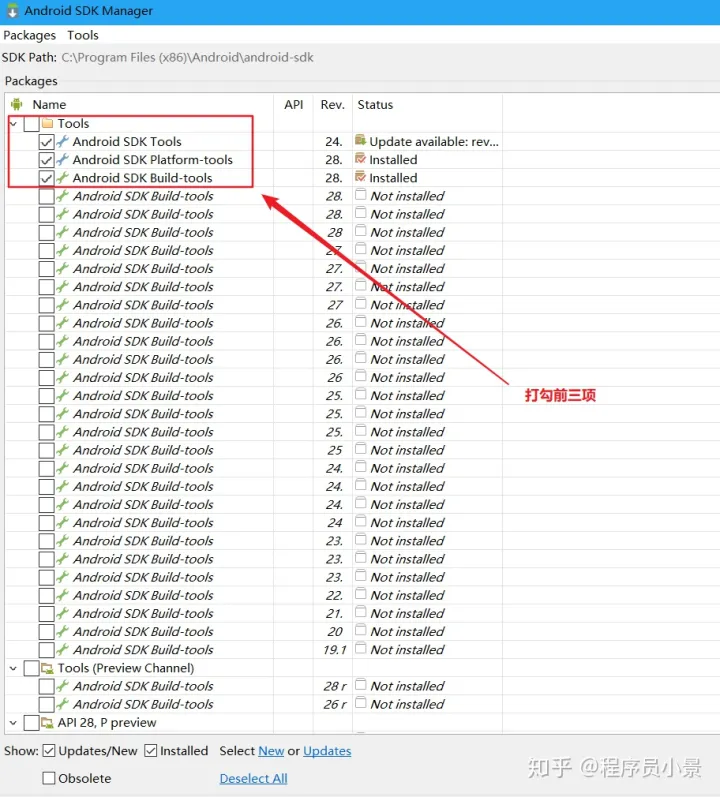Collapse the Tools (Preview Channel) group
This screenshot has width=720, height=797.
coord(14,668)
